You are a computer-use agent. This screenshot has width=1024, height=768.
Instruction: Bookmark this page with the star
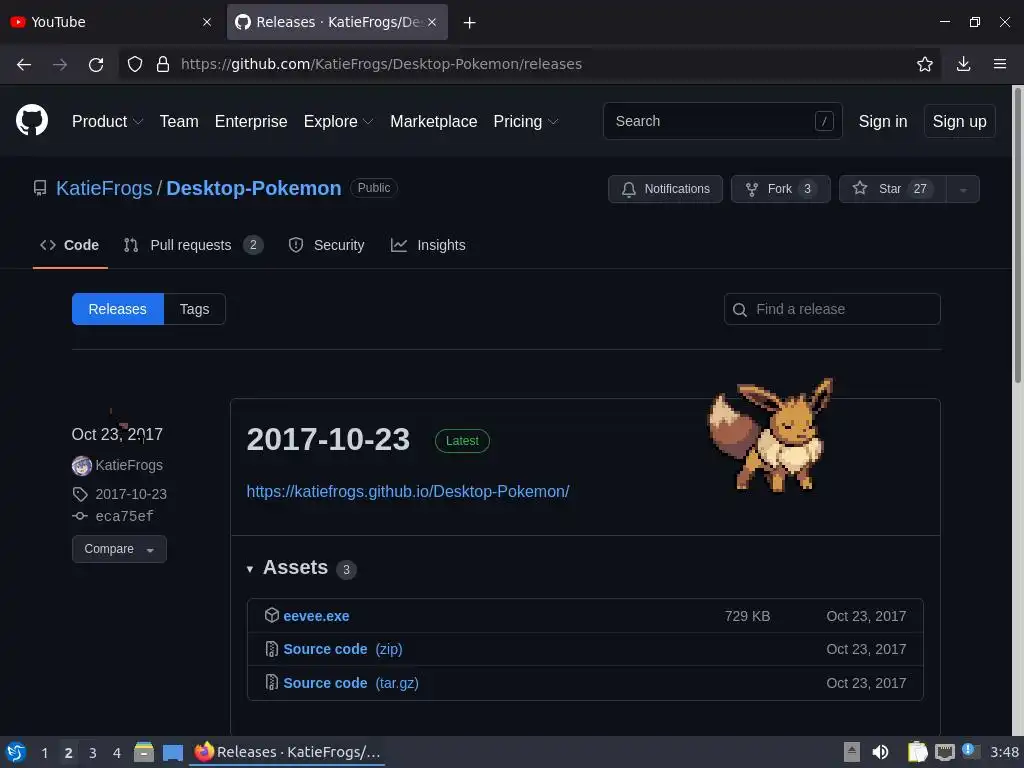click(925, 64)
